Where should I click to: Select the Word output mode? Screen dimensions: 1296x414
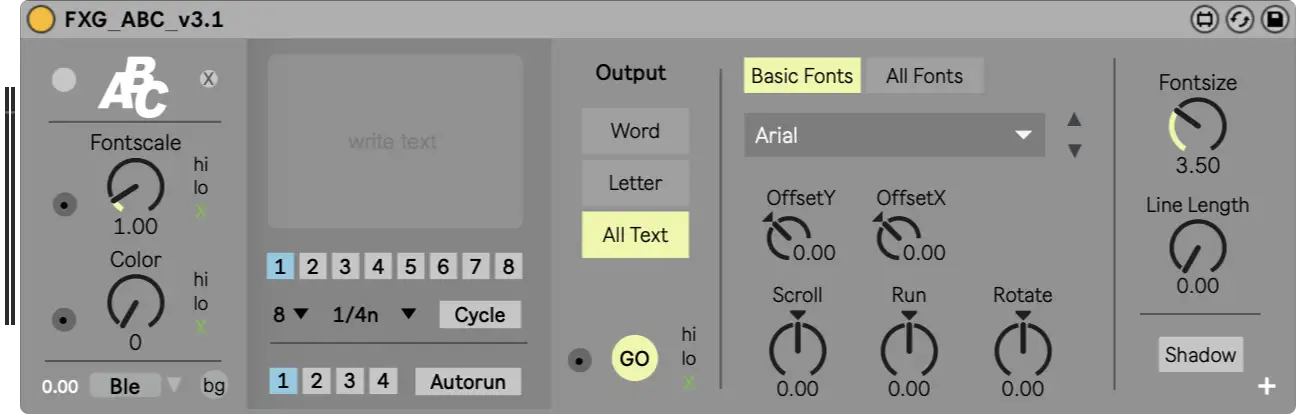coord(635,131)
